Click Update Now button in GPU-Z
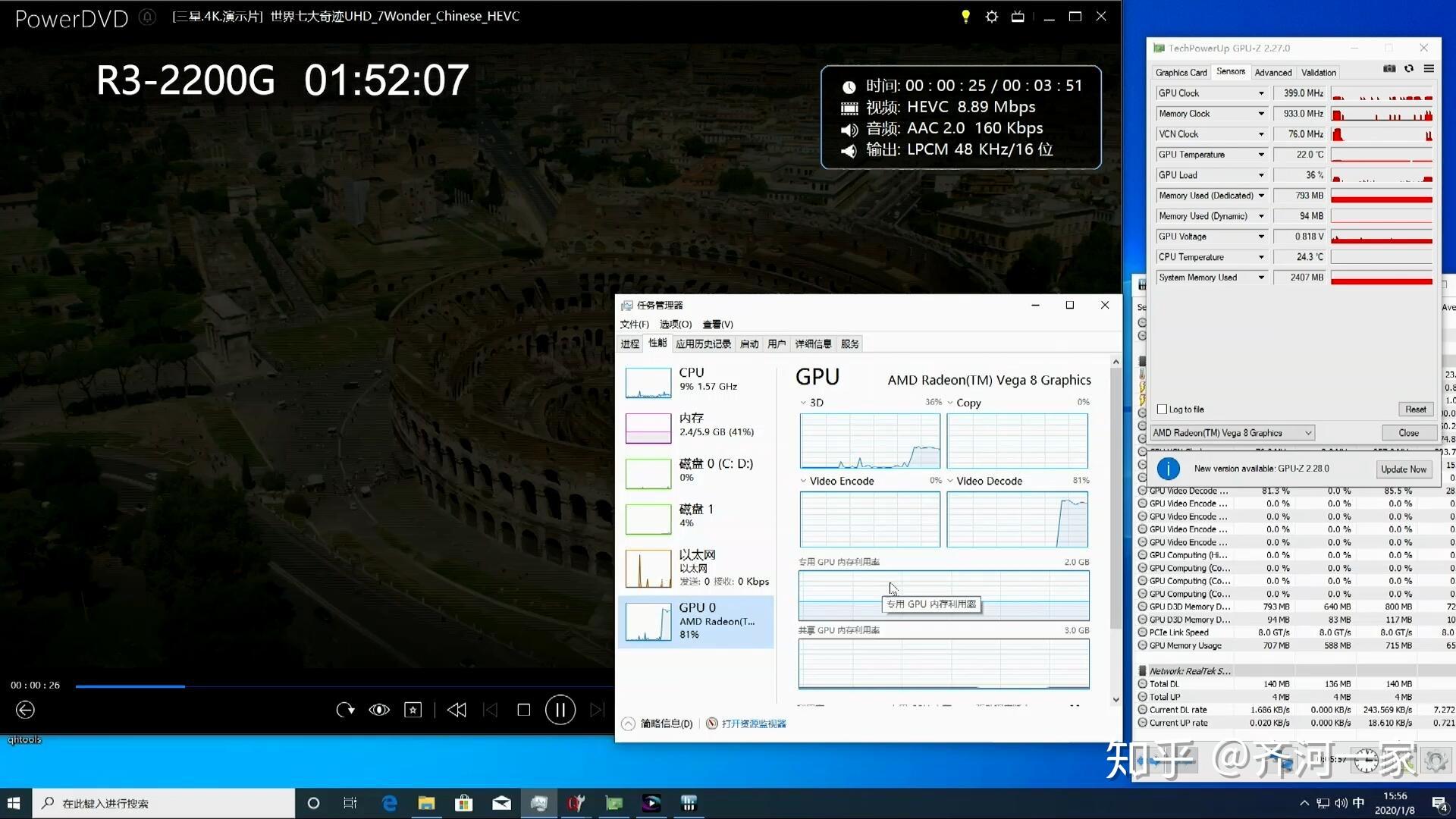1456x819 pixels. click(1403, 469)
